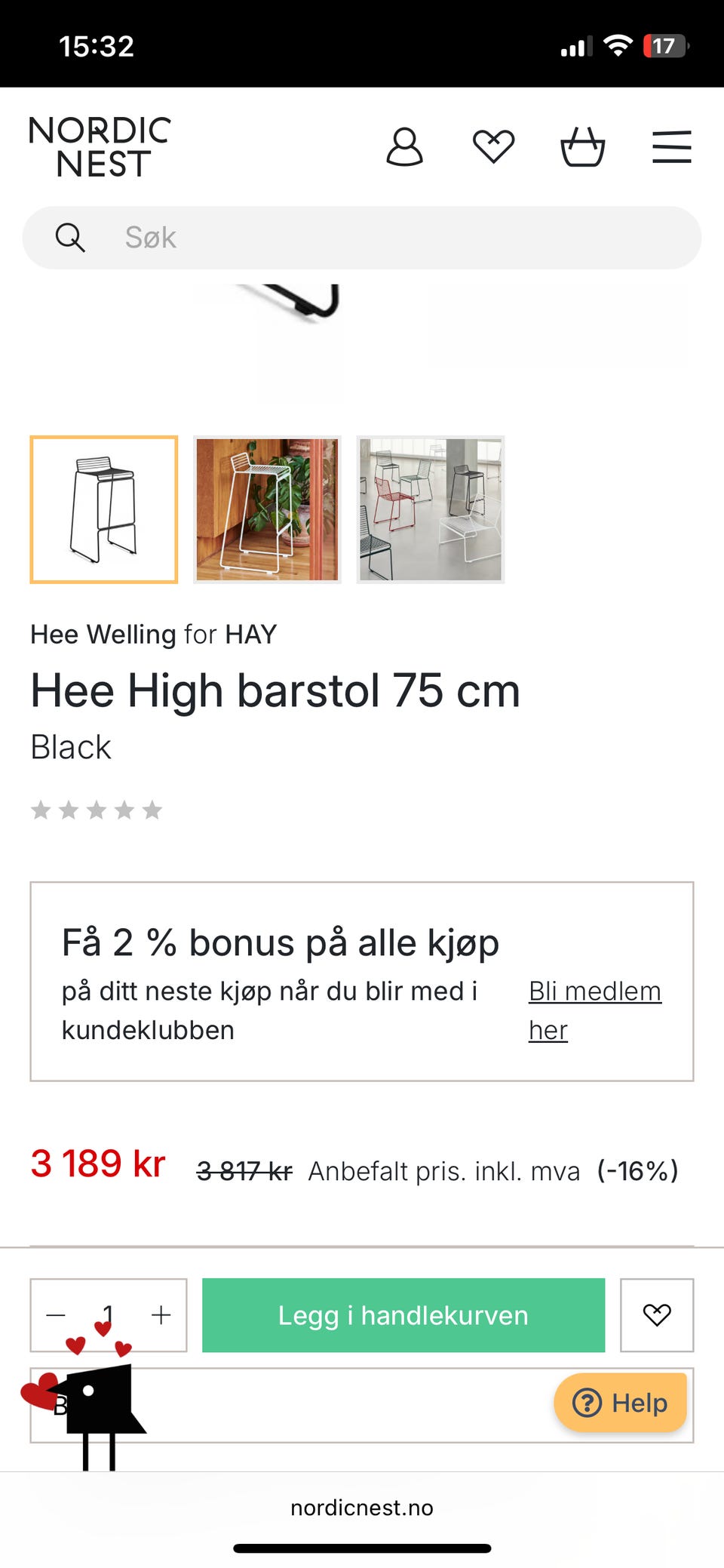Image resolution: width=724 pixels, height=1568 pixels.
Task: Decrease quantity with minus button
Action: click(56, 1315)
